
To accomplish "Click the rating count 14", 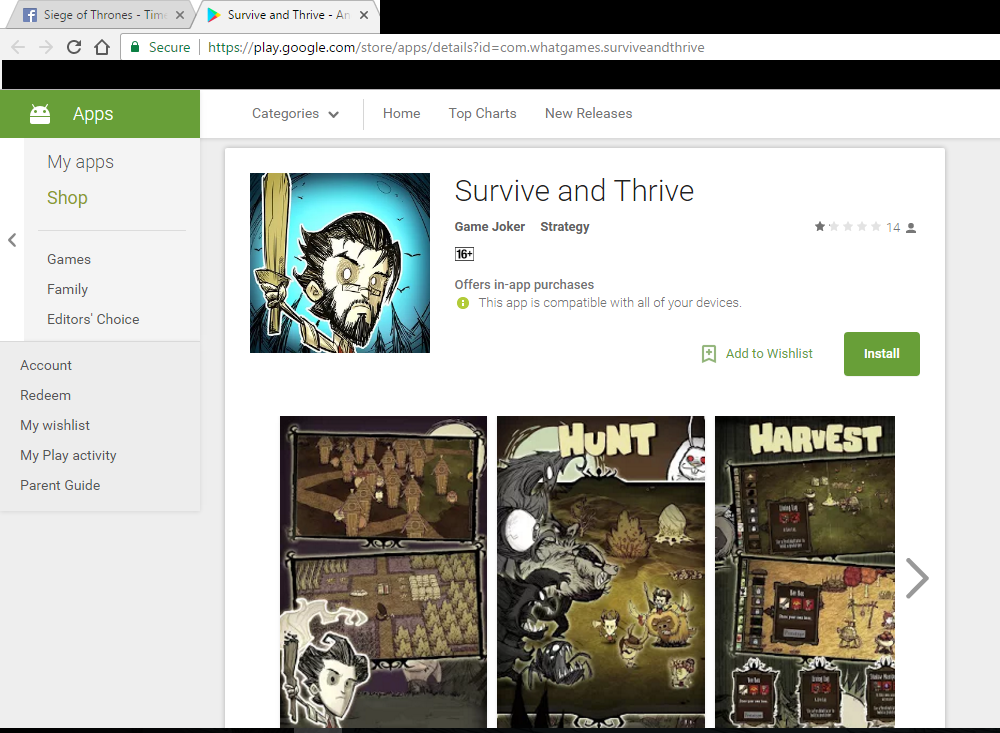I will pos(893,228).
